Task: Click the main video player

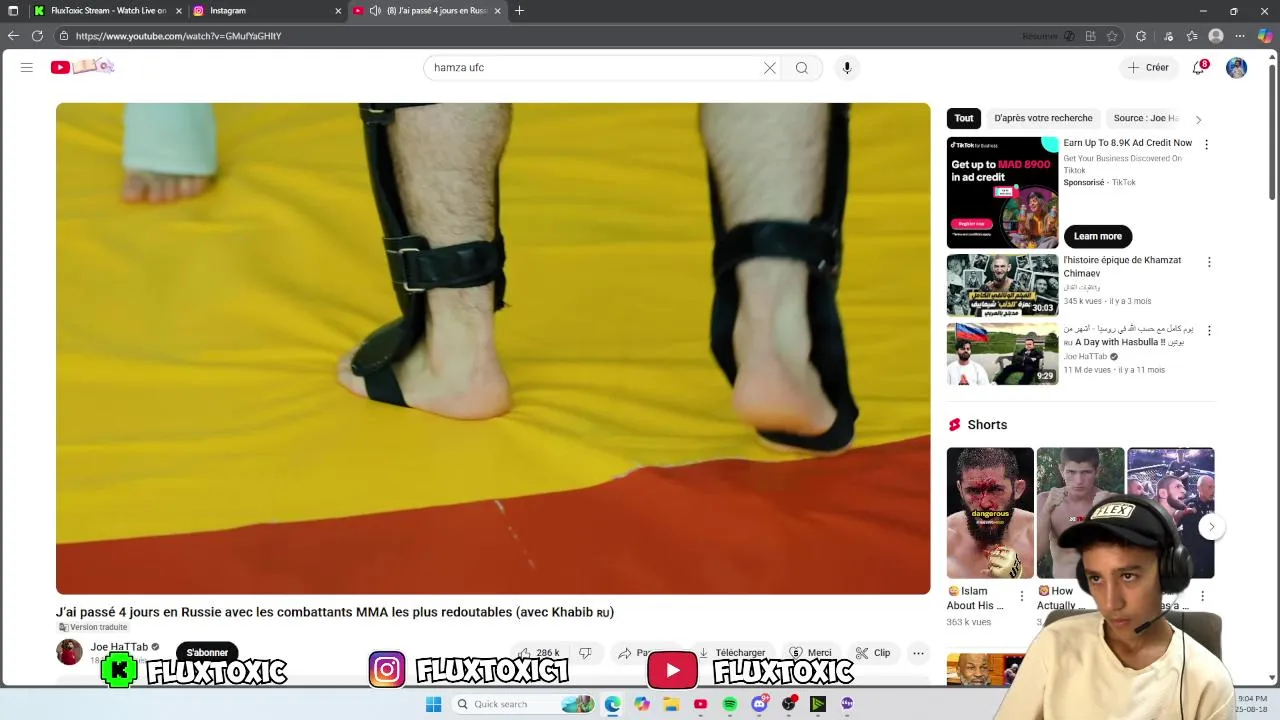Action: 493,348
